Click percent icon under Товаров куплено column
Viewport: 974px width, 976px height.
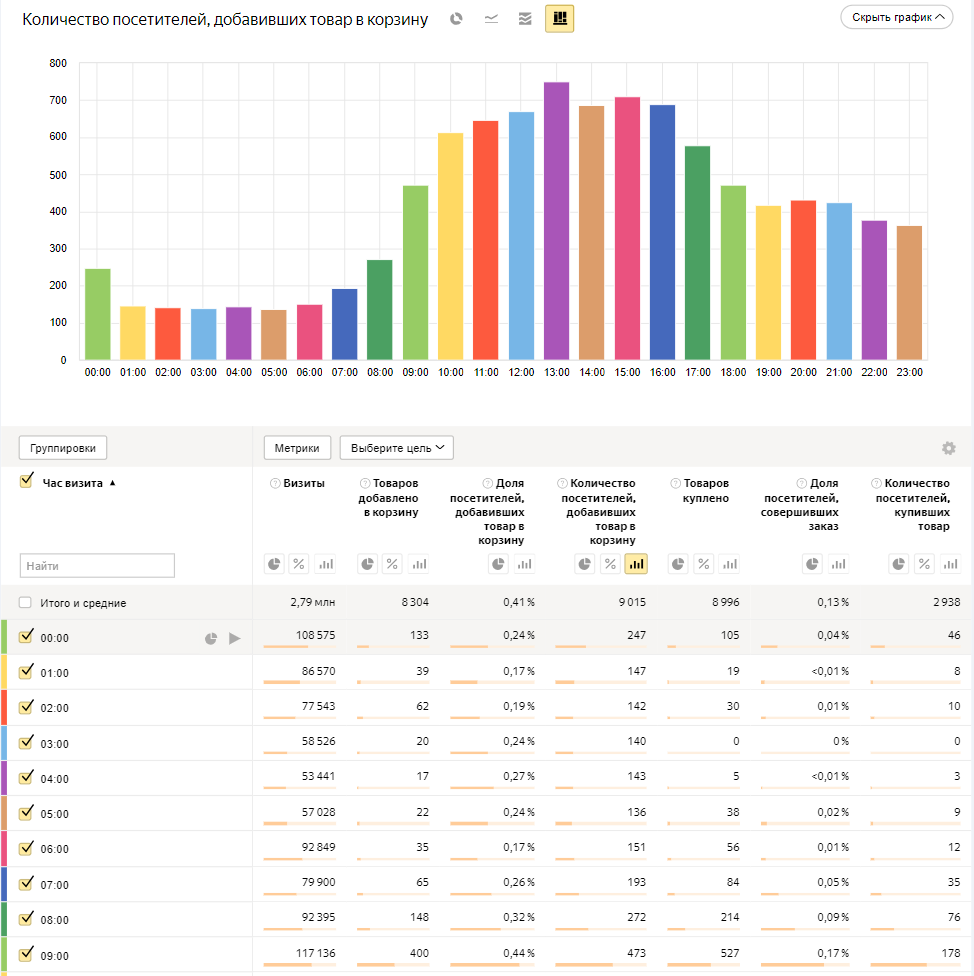click(704, 564)
